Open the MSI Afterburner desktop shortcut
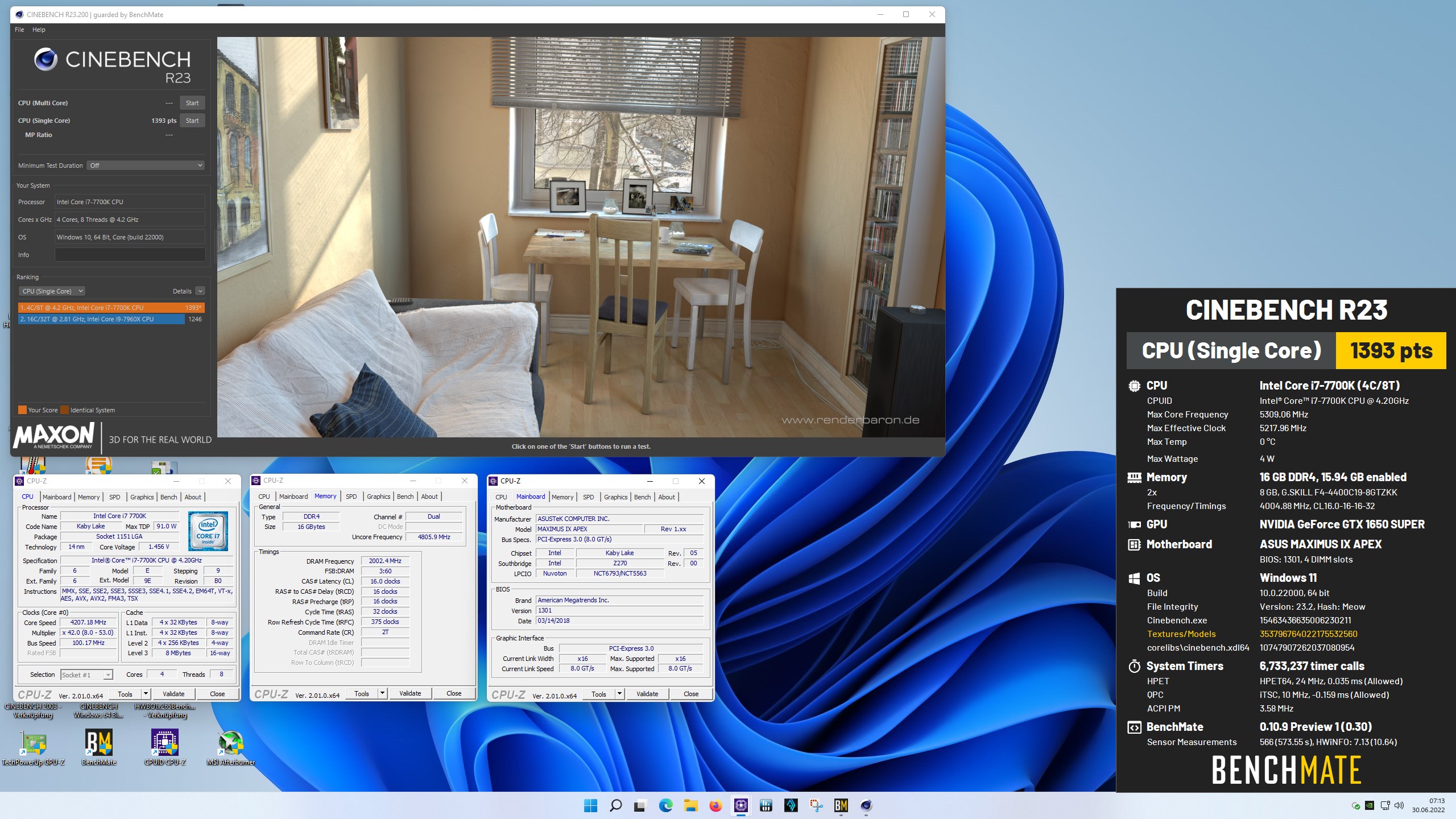The image size is (1456, 819). (231, 747)
